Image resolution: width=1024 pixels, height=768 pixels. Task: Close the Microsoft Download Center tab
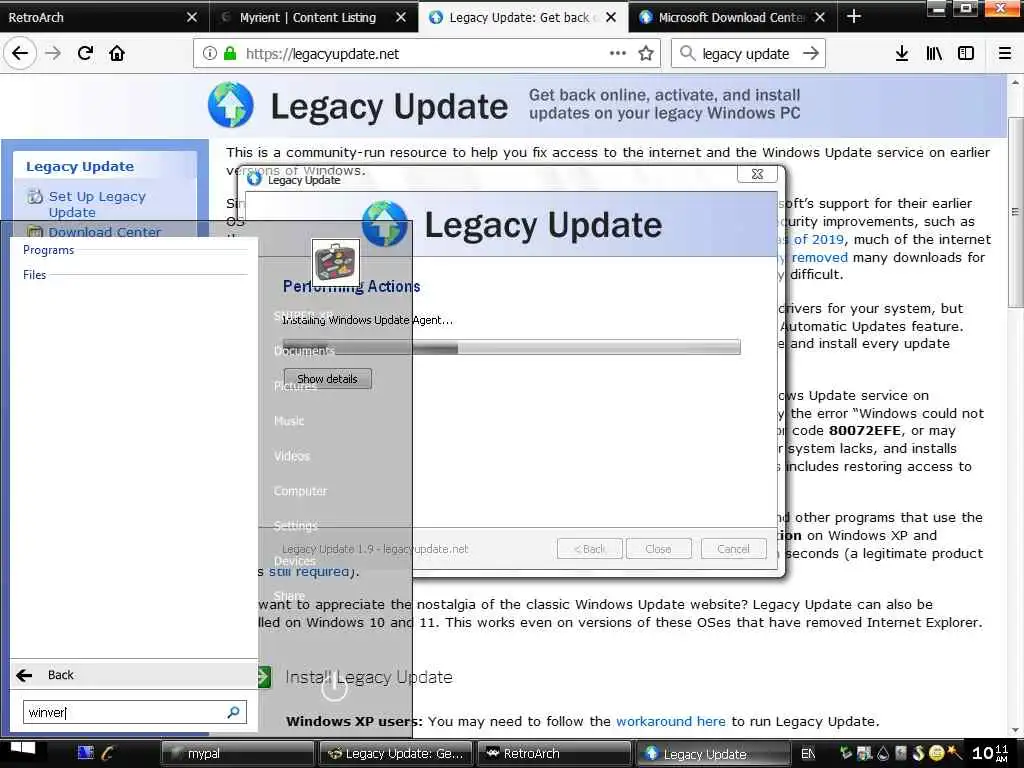(820, 18)
